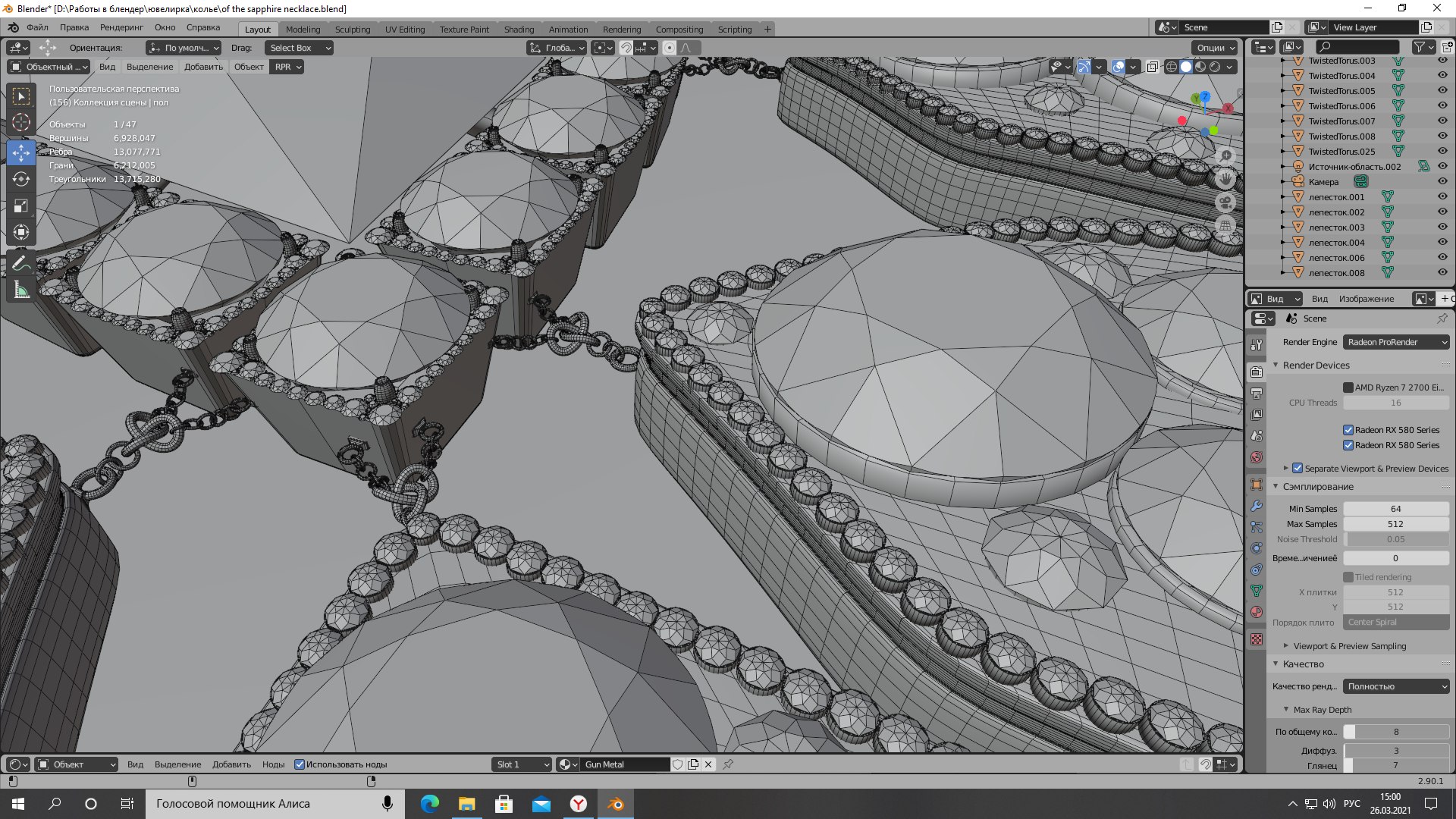This screenshot has height=819, width=1456.
Task: Pick the Rotate tool
Action: coord(21,179)
